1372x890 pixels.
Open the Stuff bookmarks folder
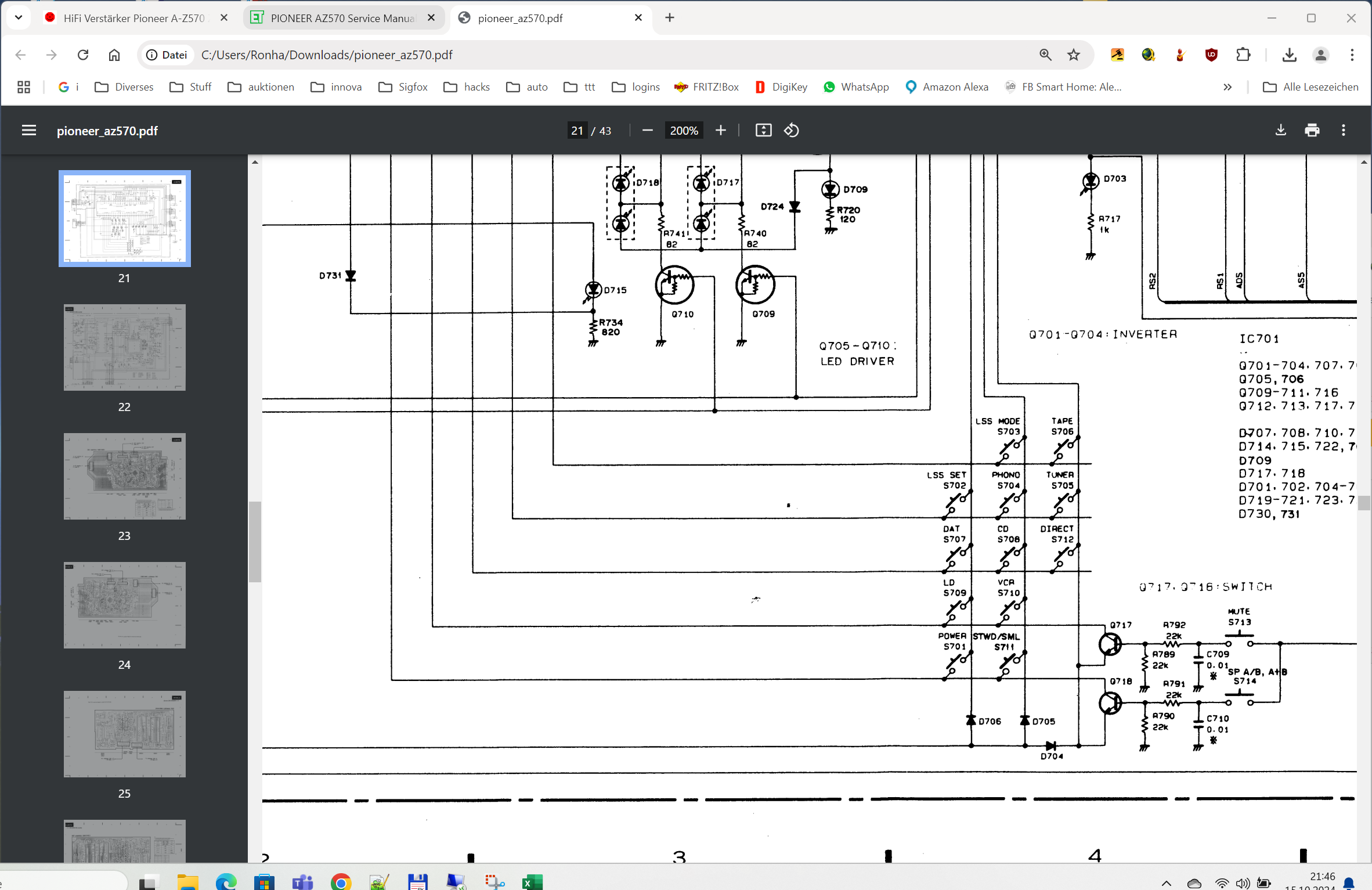pyautogui.click(x=191, y=87)
